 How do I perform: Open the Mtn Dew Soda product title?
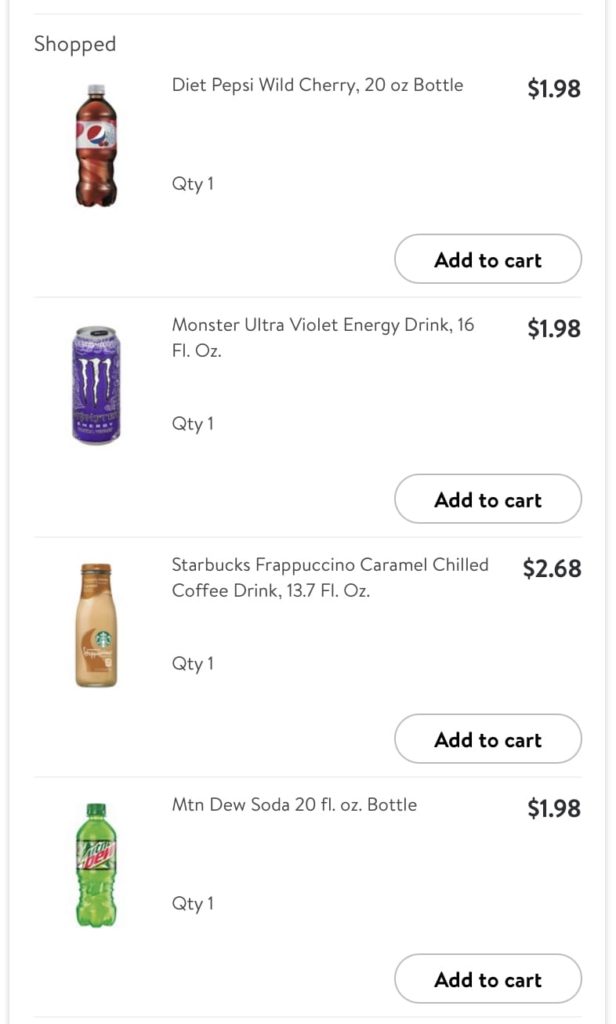(294, 805)
